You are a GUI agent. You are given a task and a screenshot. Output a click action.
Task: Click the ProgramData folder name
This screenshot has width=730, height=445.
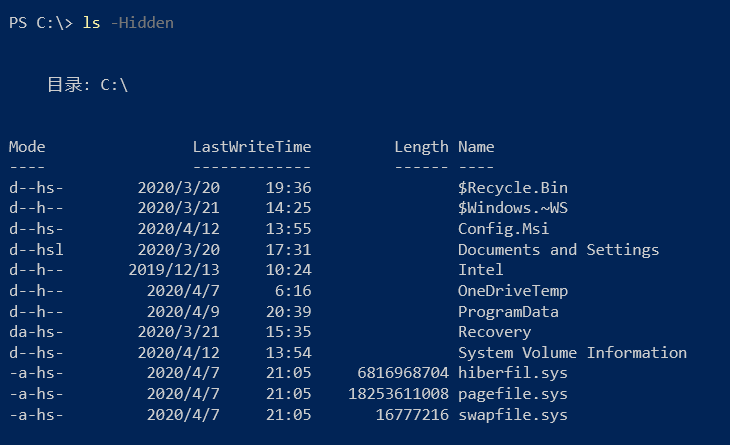[508, 311]
